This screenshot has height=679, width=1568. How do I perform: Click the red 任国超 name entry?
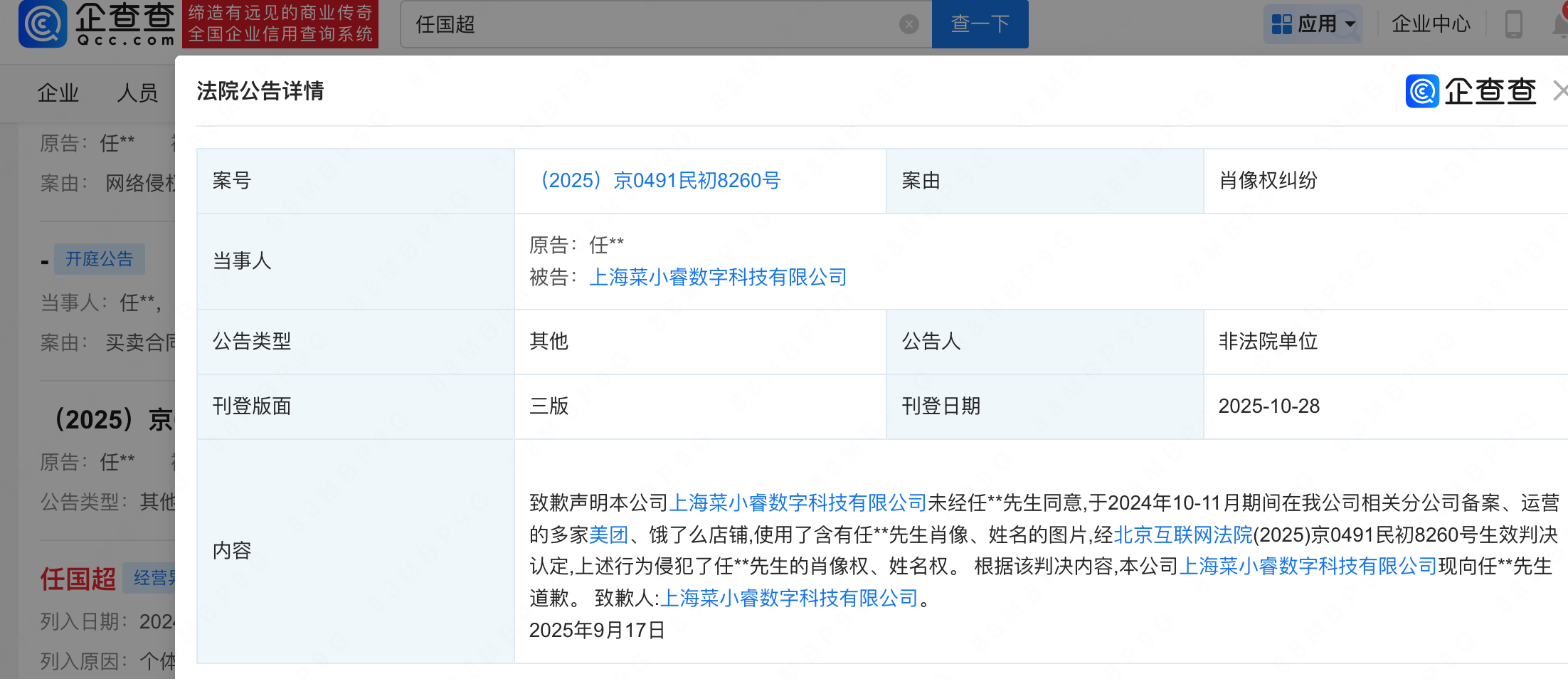click(x=77, y=579)
